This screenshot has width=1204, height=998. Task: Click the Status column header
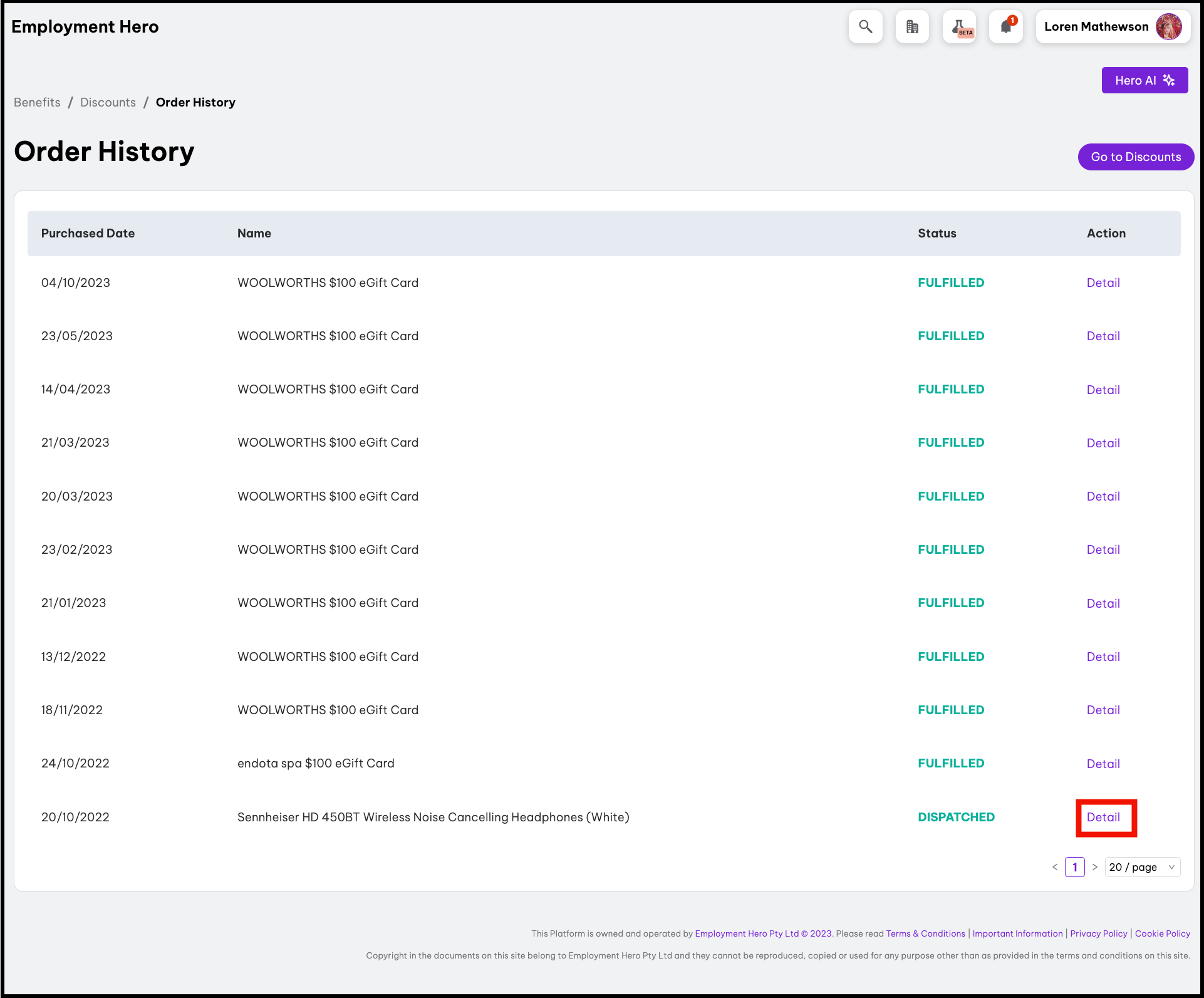[x=937, y=233]
